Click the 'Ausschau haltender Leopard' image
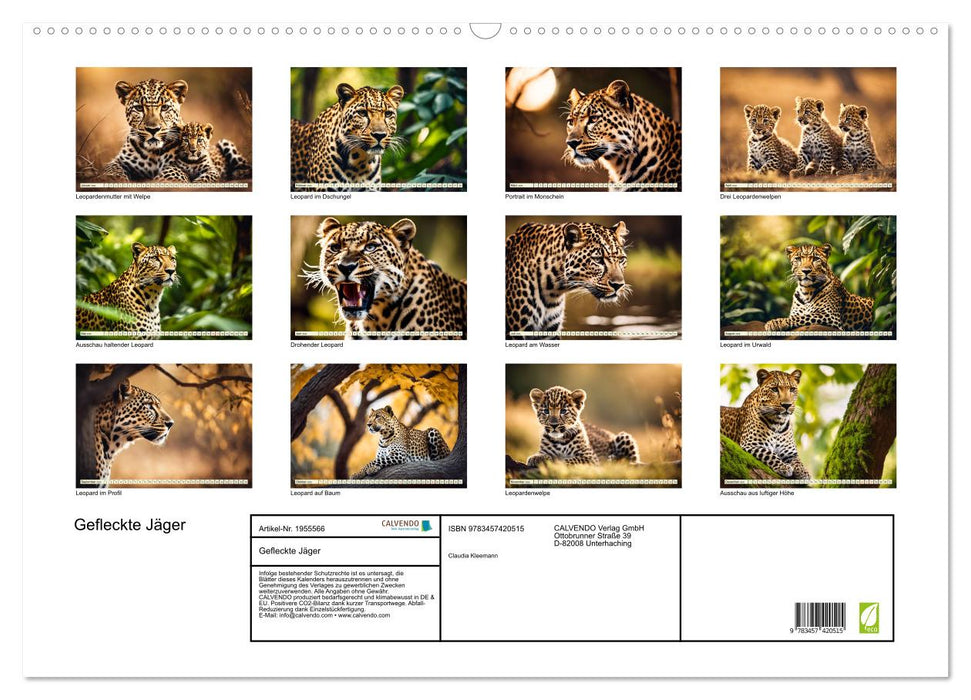 click(x=164, y=277)
